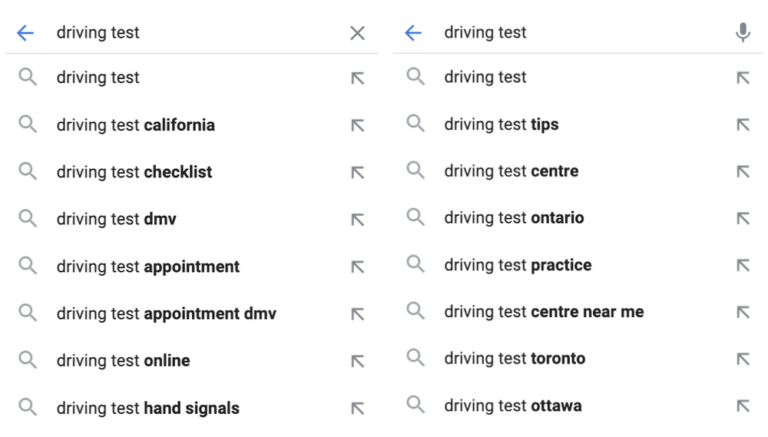Select 'driving test hand signals' suggestion
Viewport: 768px width, 437px height.
148,408
